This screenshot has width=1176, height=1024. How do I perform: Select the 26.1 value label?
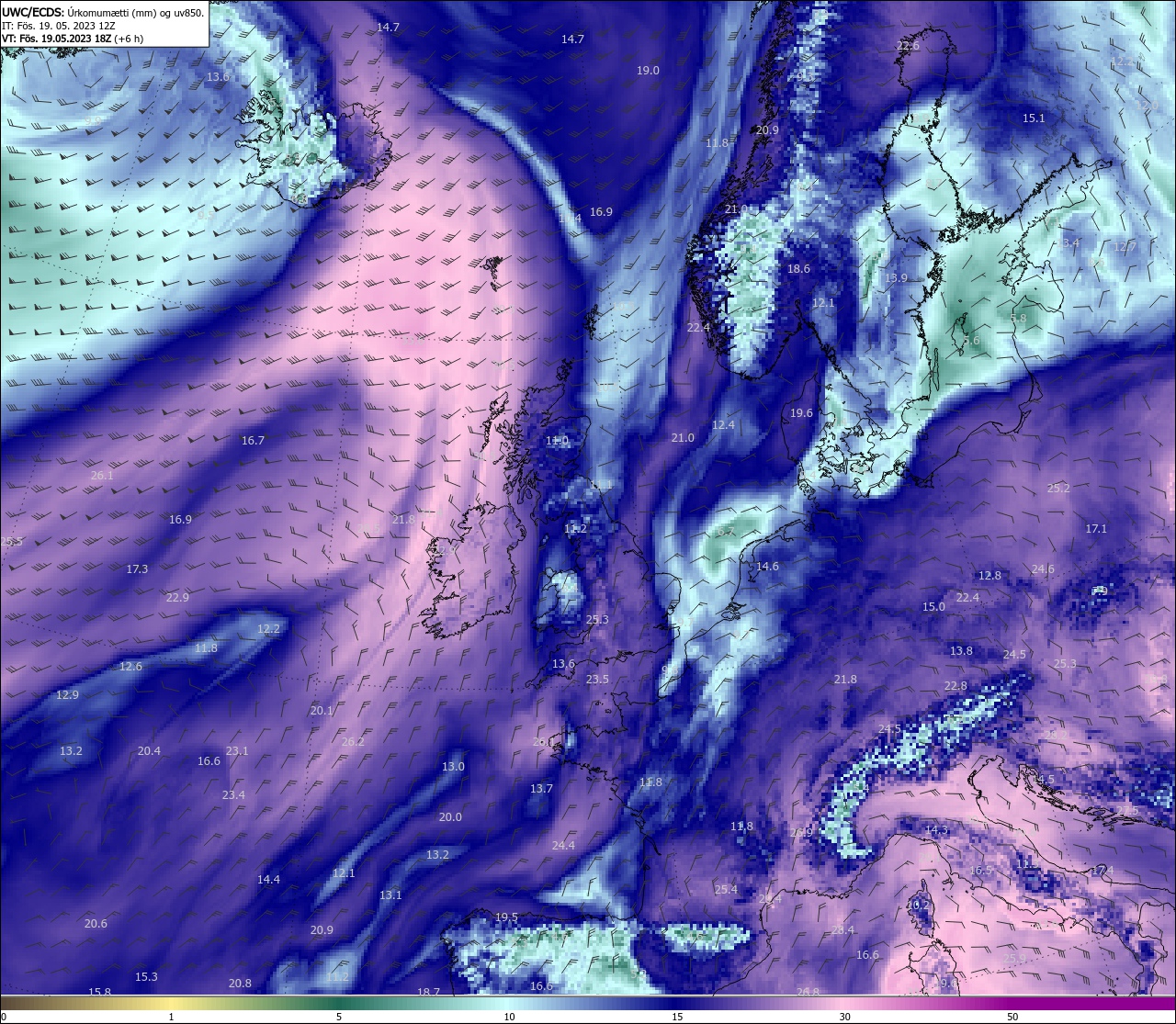pos(102,476)
